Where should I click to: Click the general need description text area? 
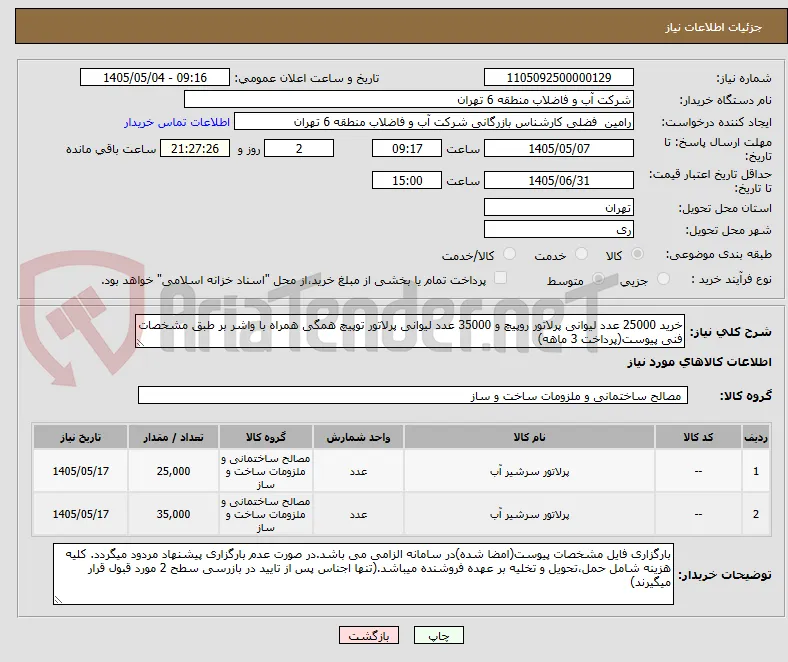point(410,332)
